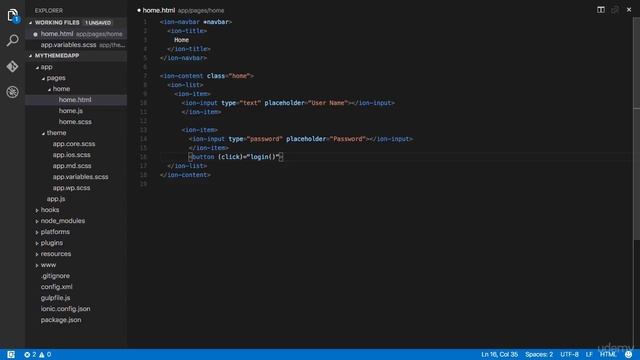The image size is (640, 360).
Task: Click the open changes icon in the editor title
Action: 615,10
